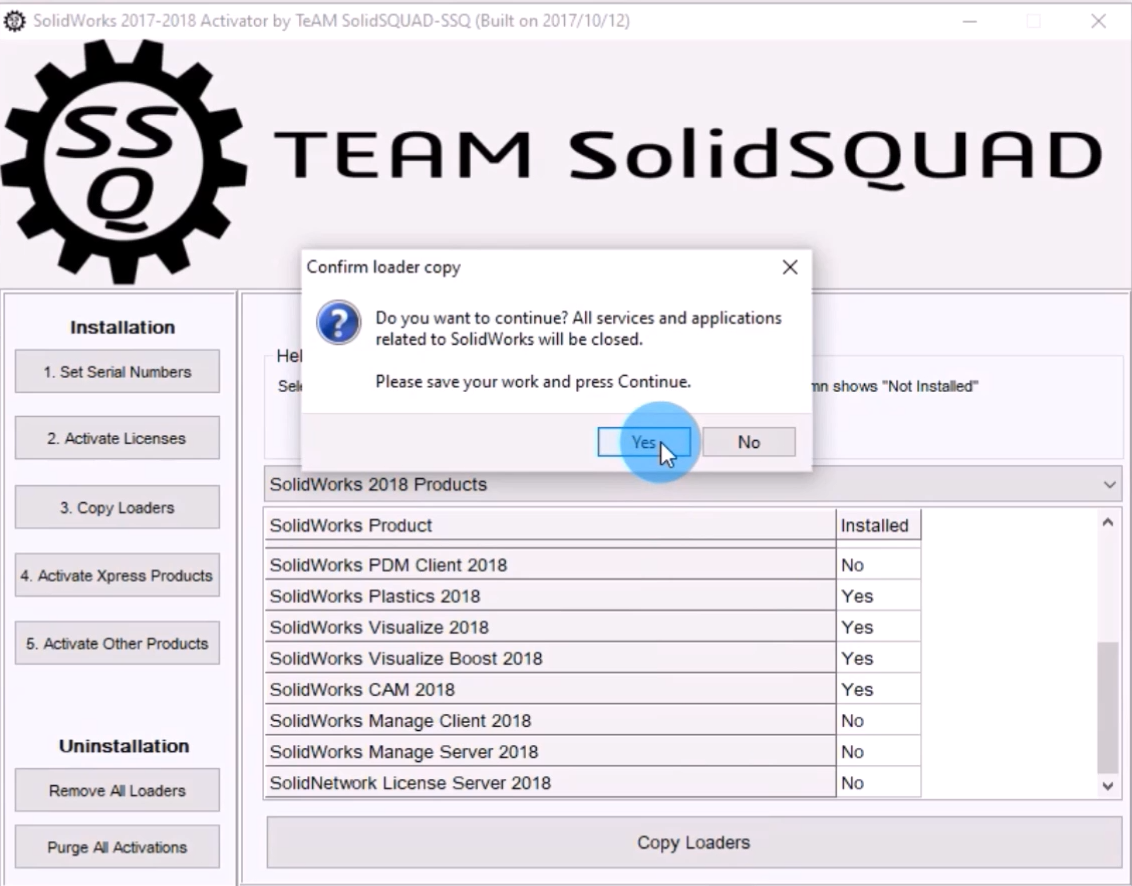Click the Remove All Loaders button
This screenshot has width=1132, height=886.
click(x=117, y=791)
